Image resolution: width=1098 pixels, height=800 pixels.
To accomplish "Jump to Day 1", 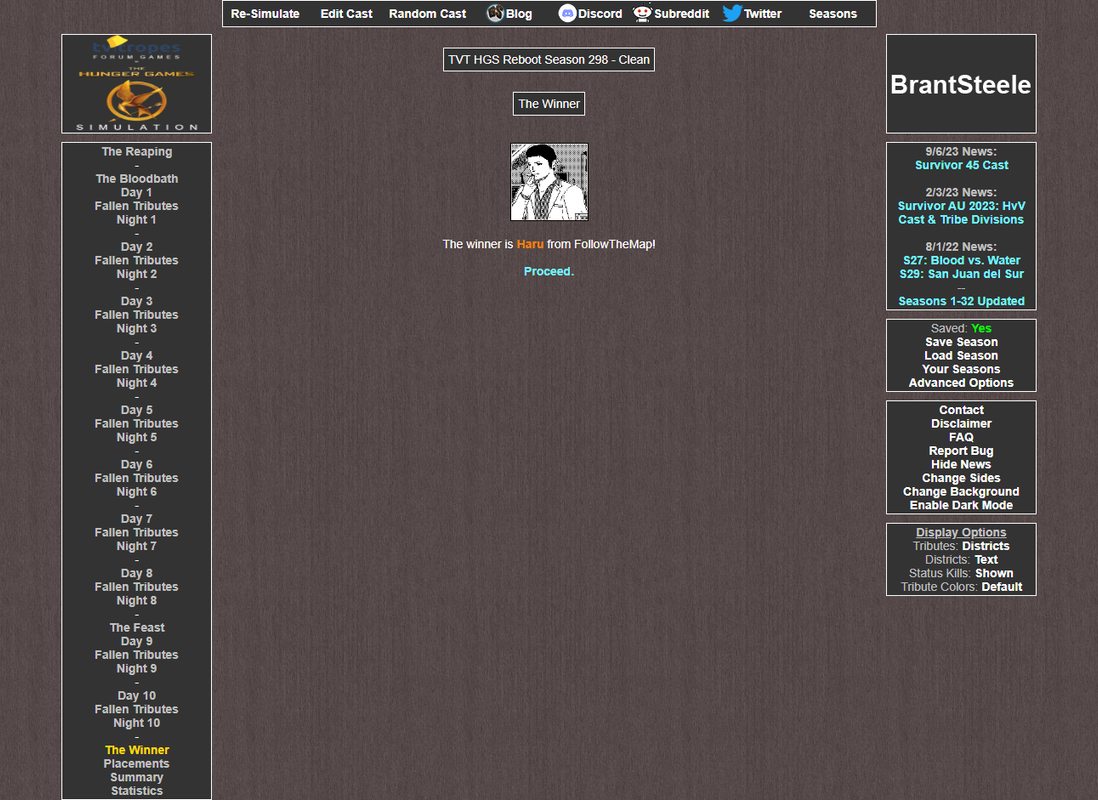I will tap(137, 192).
